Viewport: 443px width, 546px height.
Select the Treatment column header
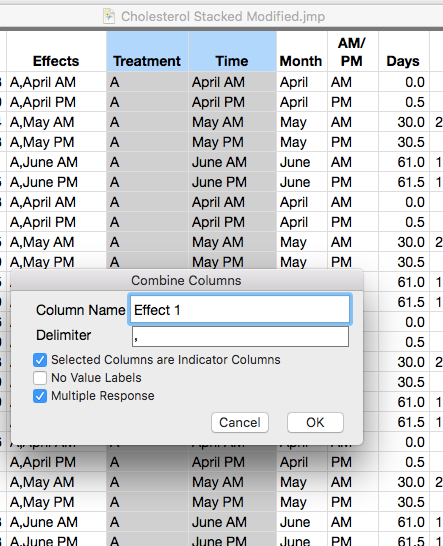[147, 52]
